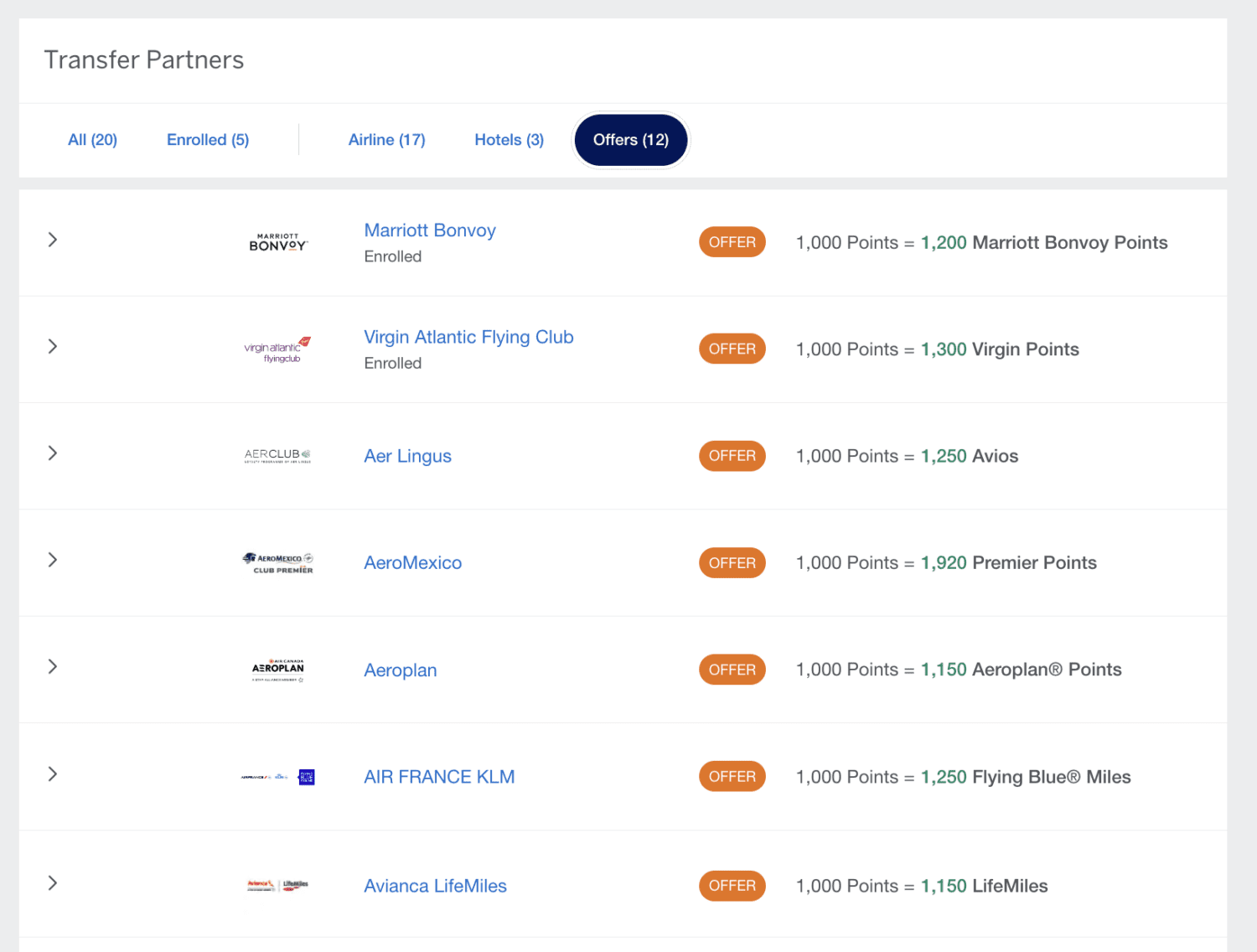This screenshot has height=952, width=1257.
Task: Expand the AIR FRANCE KLM row chevron
Action: pyautogui.click(x=53, y=773)
